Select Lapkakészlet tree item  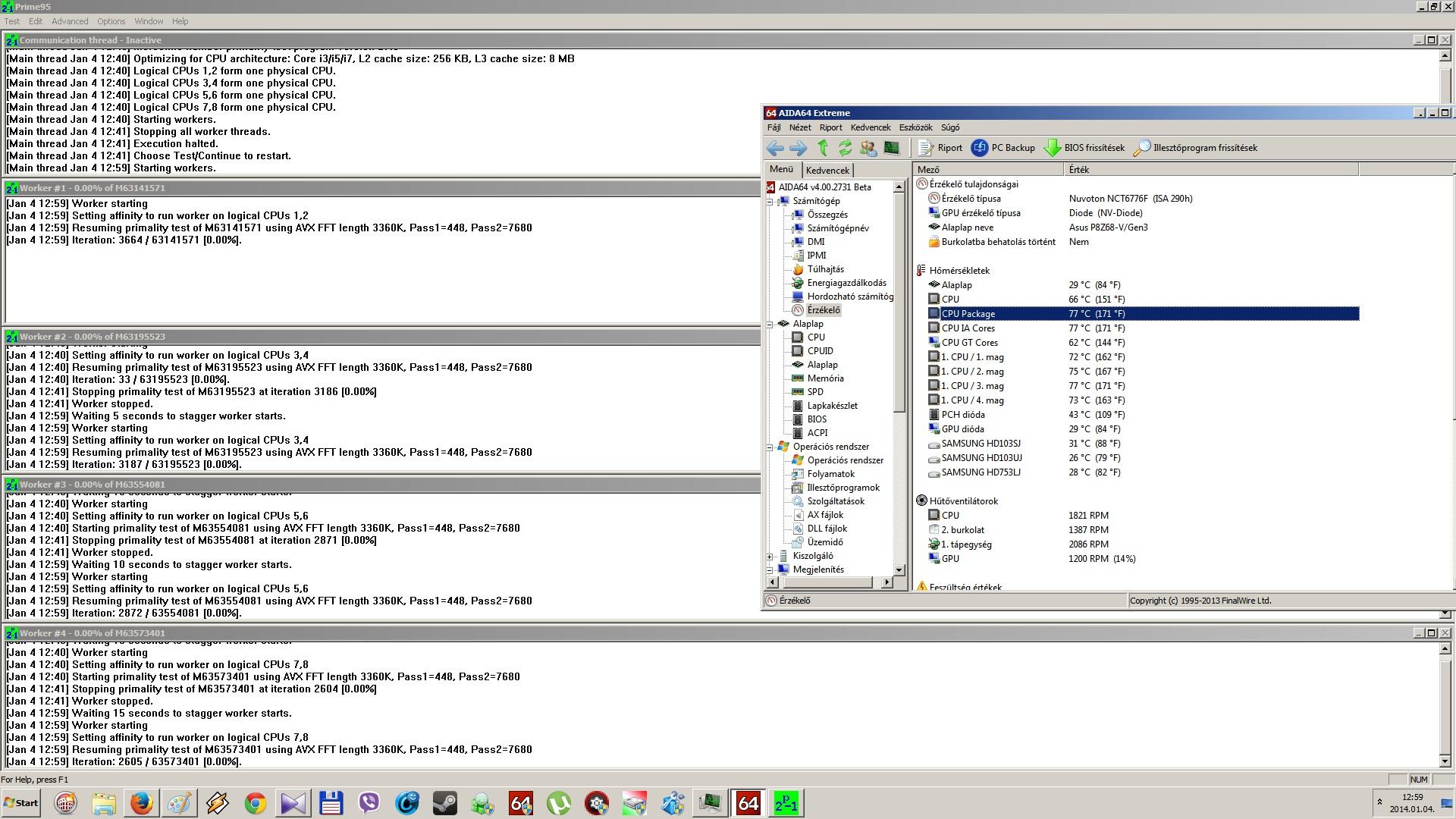pos(832,406)
